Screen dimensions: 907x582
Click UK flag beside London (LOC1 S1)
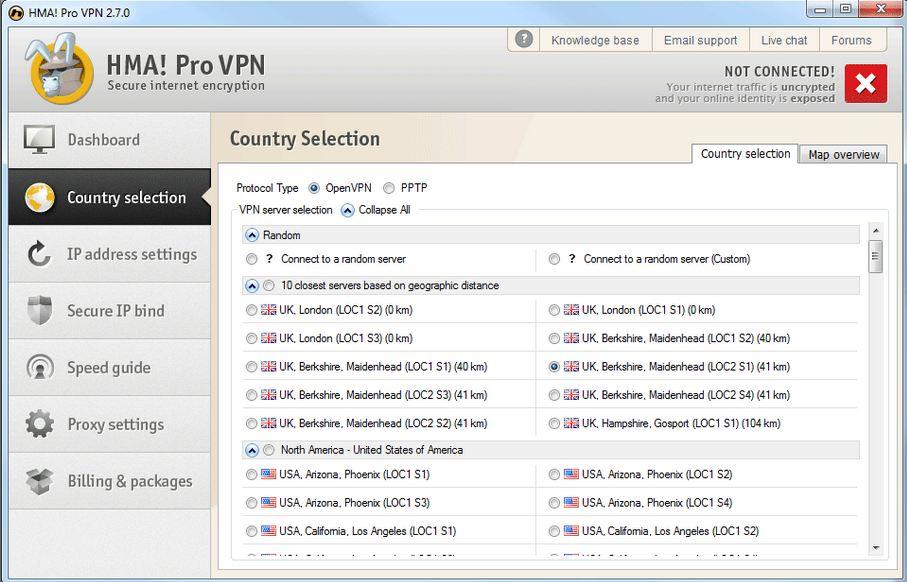pyautogui.click(x=572, y=310)
